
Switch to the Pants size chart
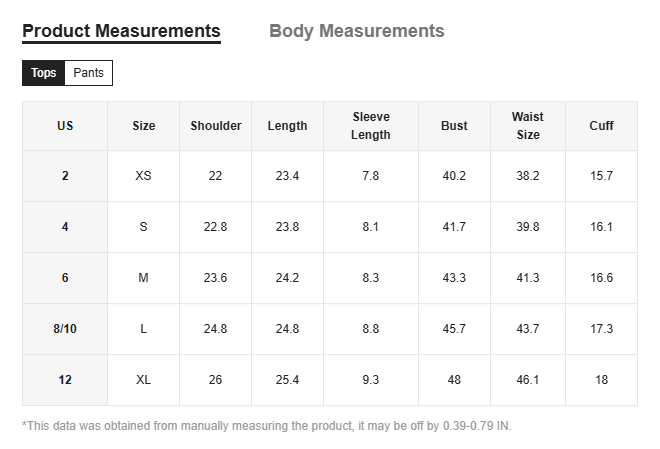point(88,73)
